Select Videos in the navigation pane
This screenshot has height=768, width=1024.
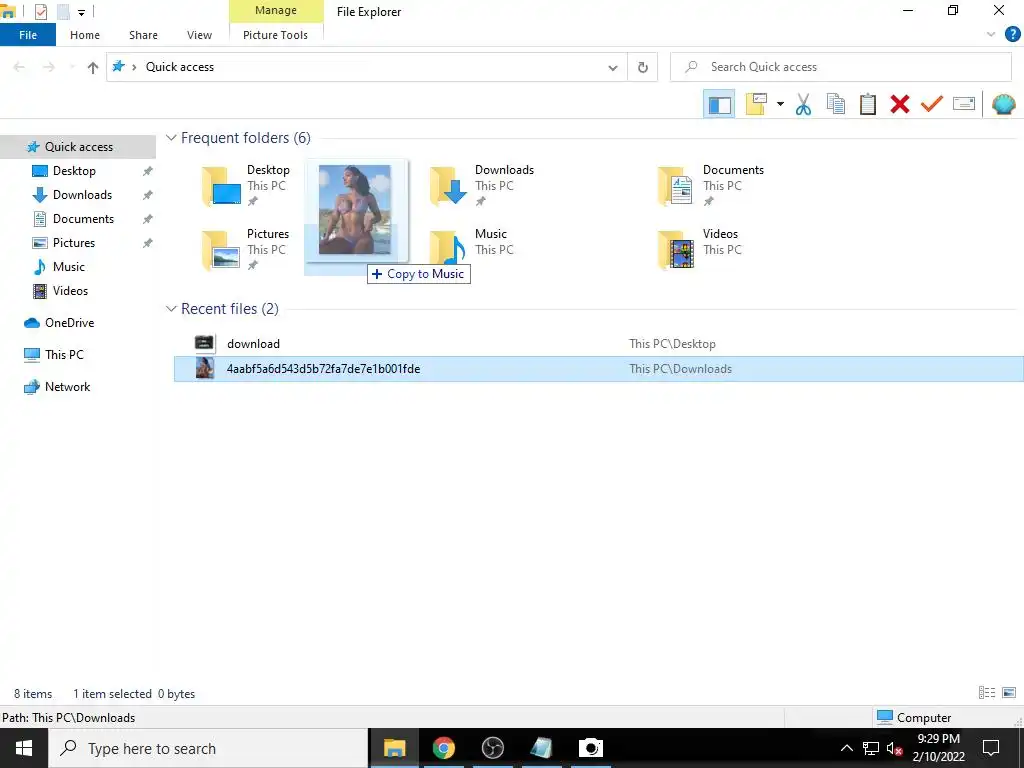click(70, 291)
